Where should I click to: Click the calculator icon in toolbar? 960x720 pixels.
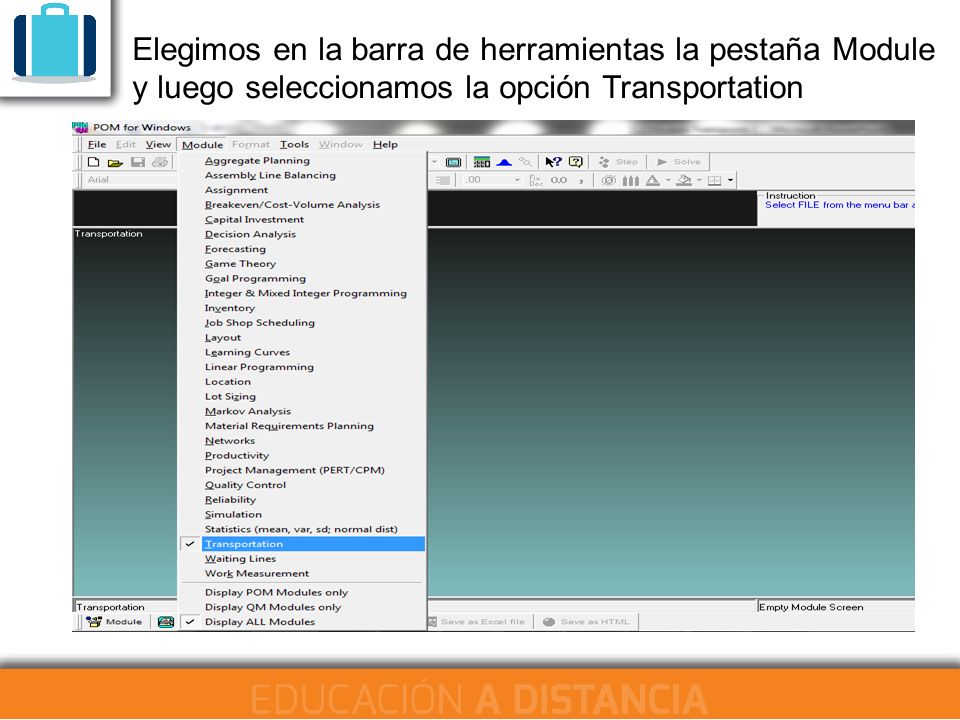(x=482, y=162)
